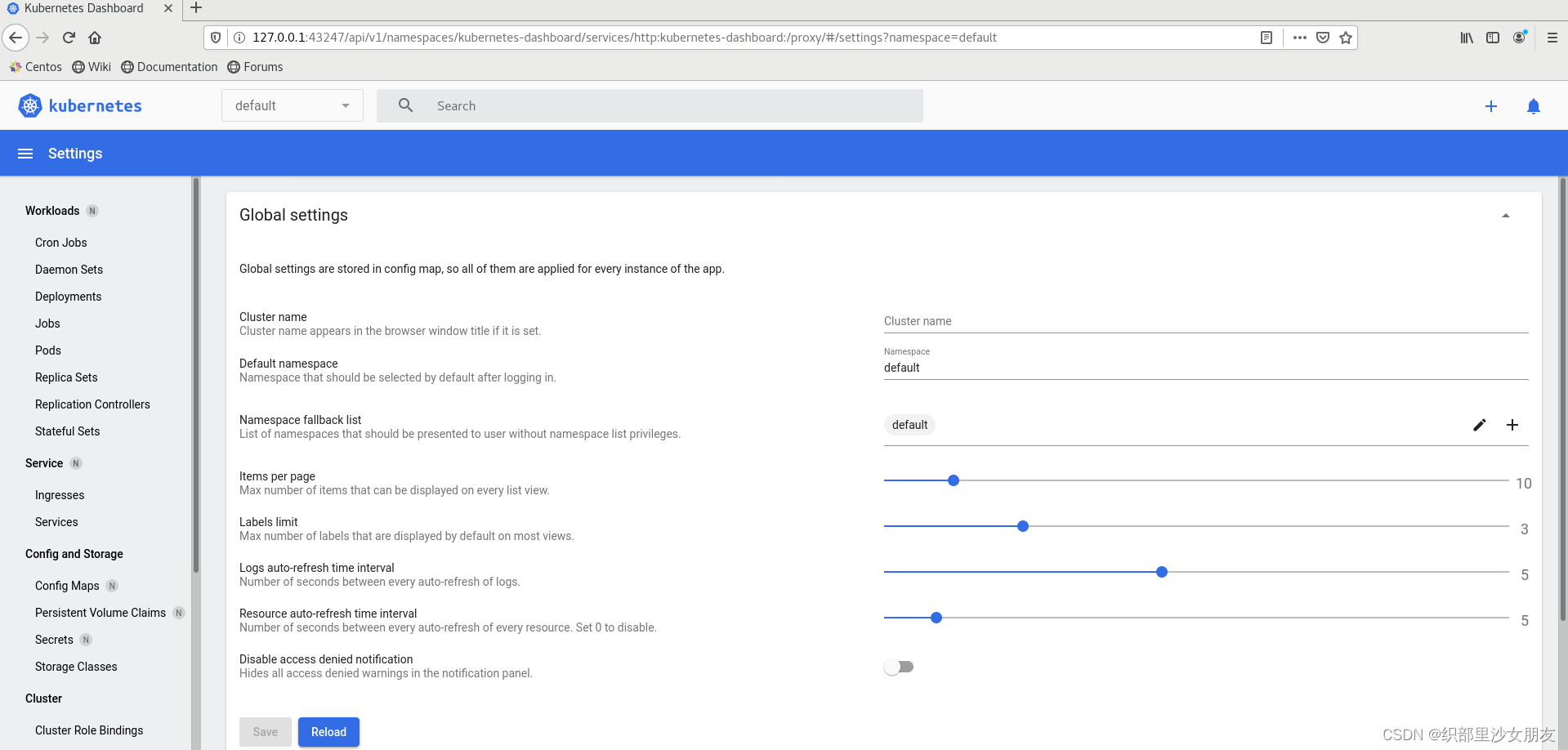
Task: Open Centos bookmark
Action: click(35, 67)
